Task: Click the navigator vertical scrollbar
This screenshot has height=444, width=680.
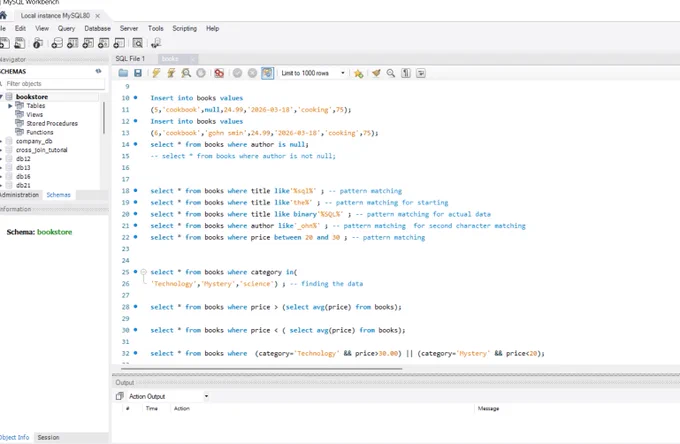Action: coord(104,118)
